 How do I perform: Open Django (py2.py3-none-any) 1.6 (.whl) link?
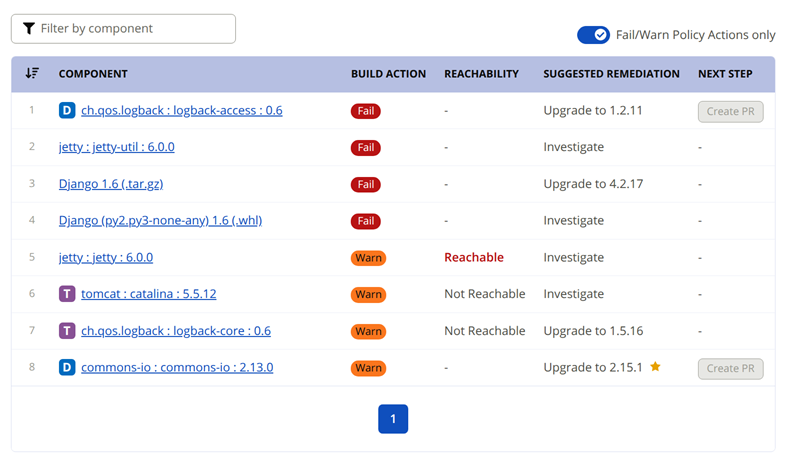[x=160, y=221]
